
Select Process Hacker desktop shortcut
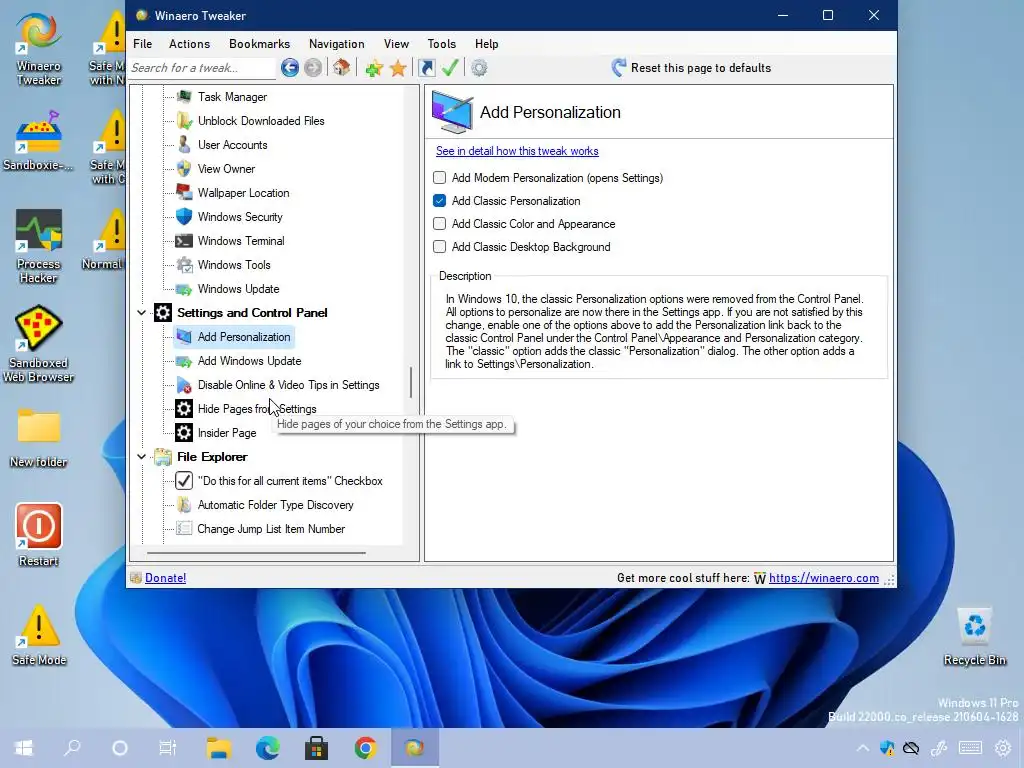39,246
